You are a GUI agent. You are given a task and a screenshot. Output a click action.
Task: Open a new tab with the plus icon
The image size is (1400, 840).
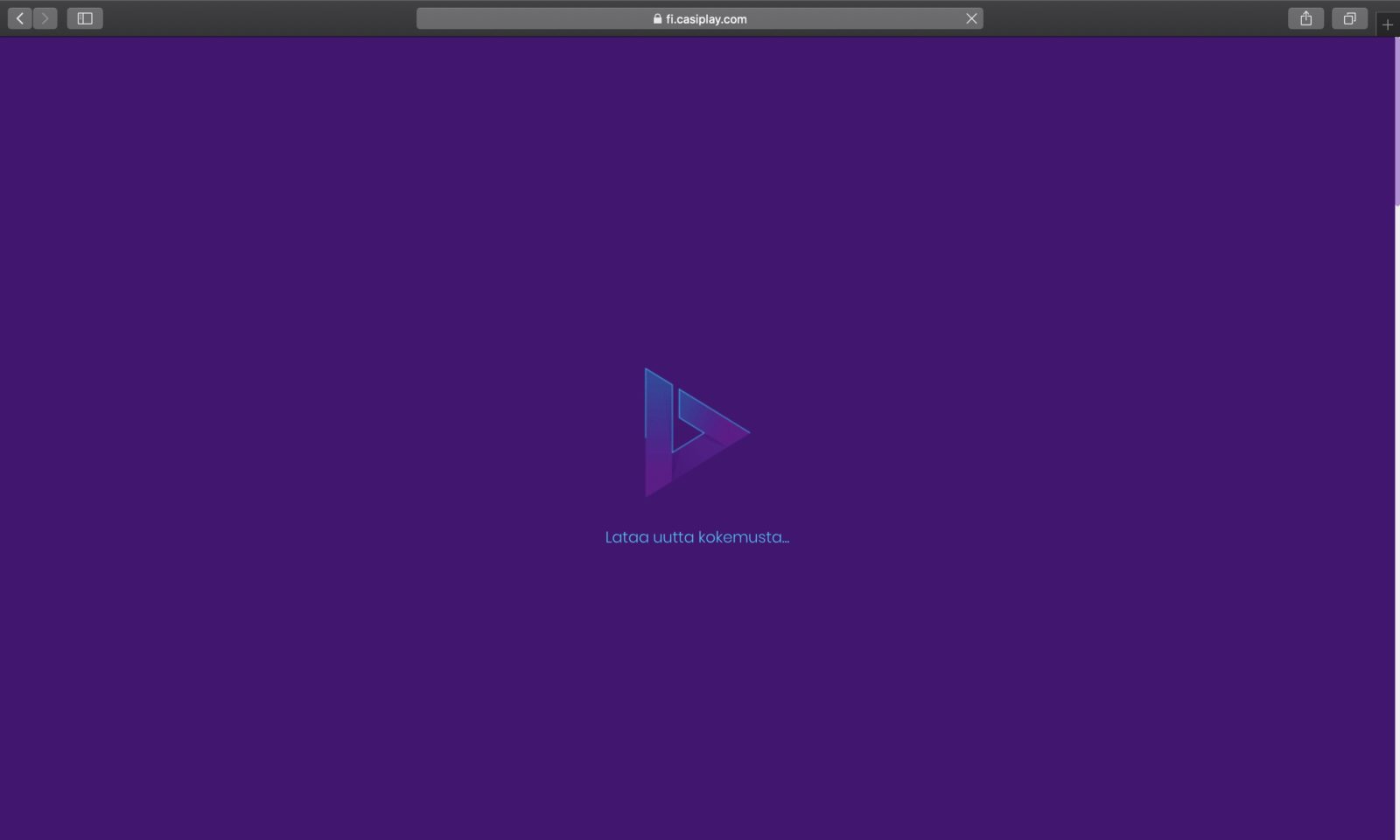click(x=1389, y=24)
